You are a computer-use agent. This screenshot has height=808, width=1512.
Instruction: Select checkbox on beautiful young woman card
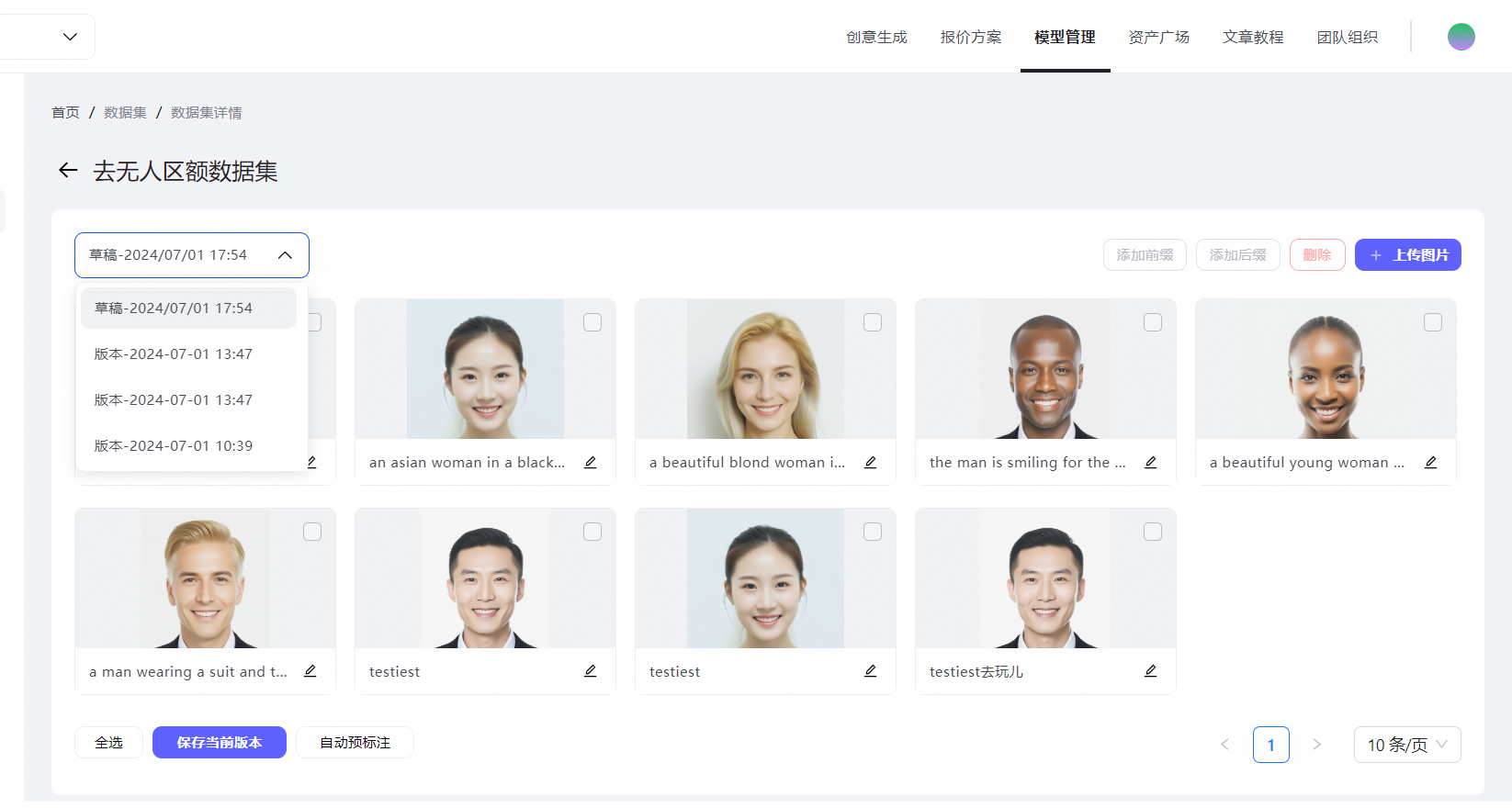[x=1433, y=322]
